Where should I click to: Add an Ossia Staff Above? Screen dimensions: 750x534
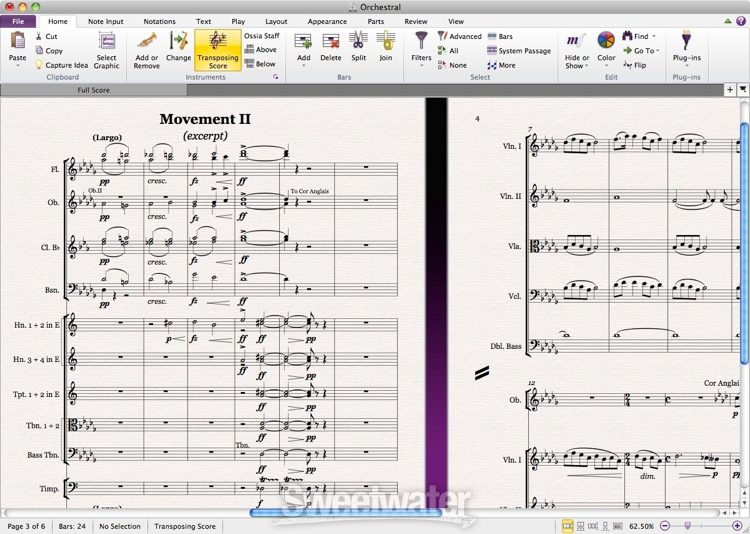(x=261, y=49)
